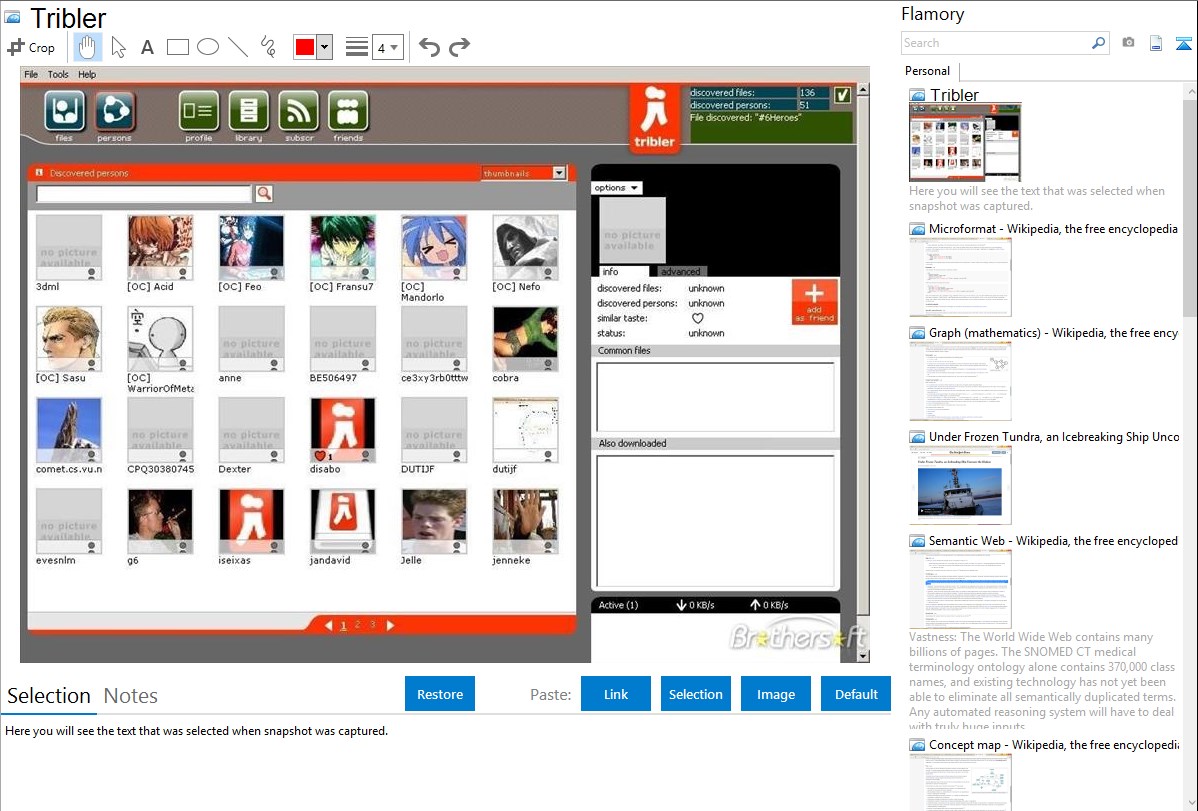Open the color dropdown arrow
Image resolution: width=1198 pixels, height=811 pixels.
[325, 47]
